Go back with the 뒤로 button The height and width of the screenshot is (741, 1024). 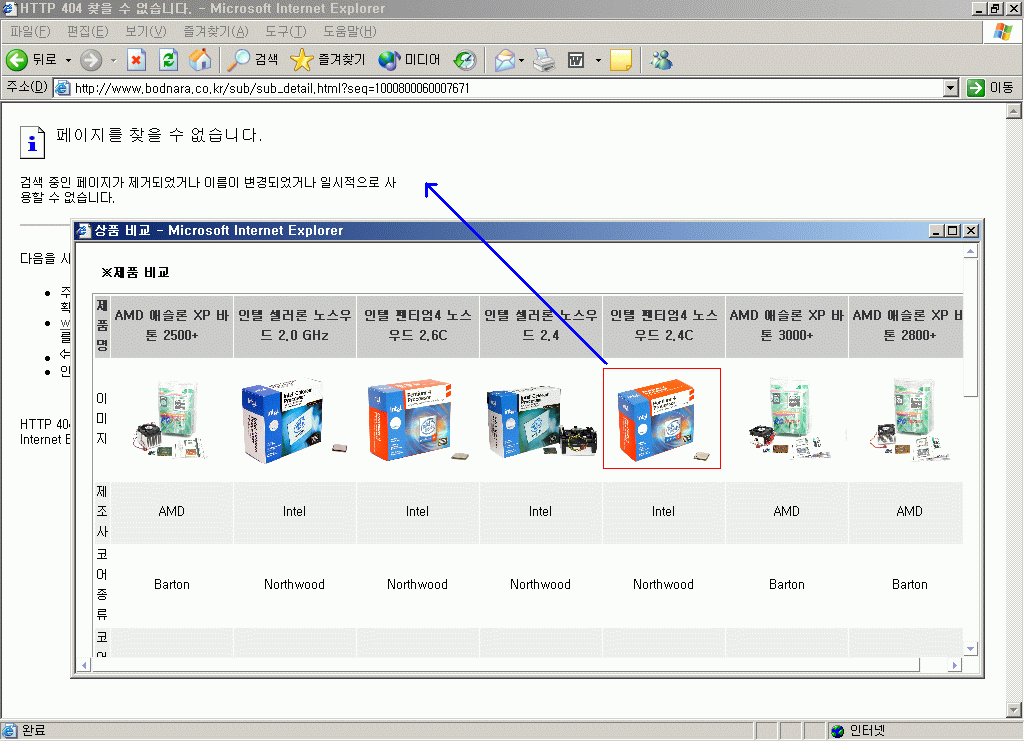point(31,60)
